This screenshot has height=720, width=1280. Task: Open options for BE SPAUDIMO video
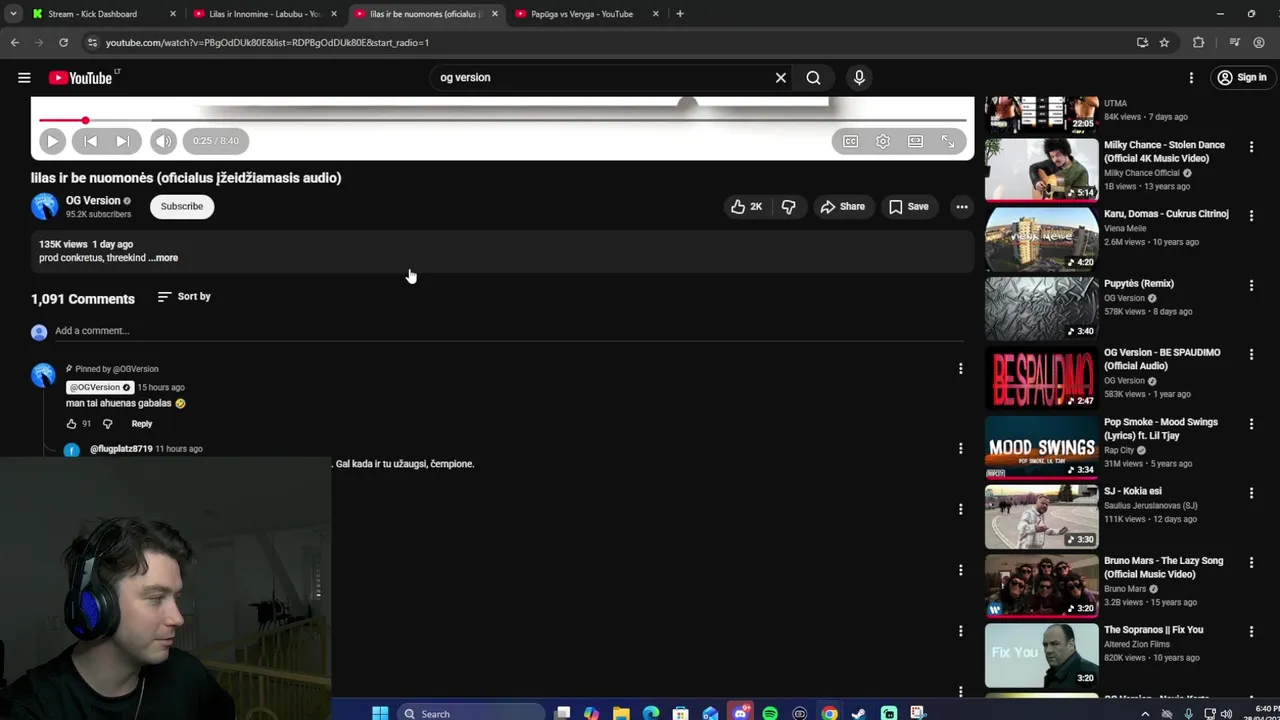coord(1251,354)
